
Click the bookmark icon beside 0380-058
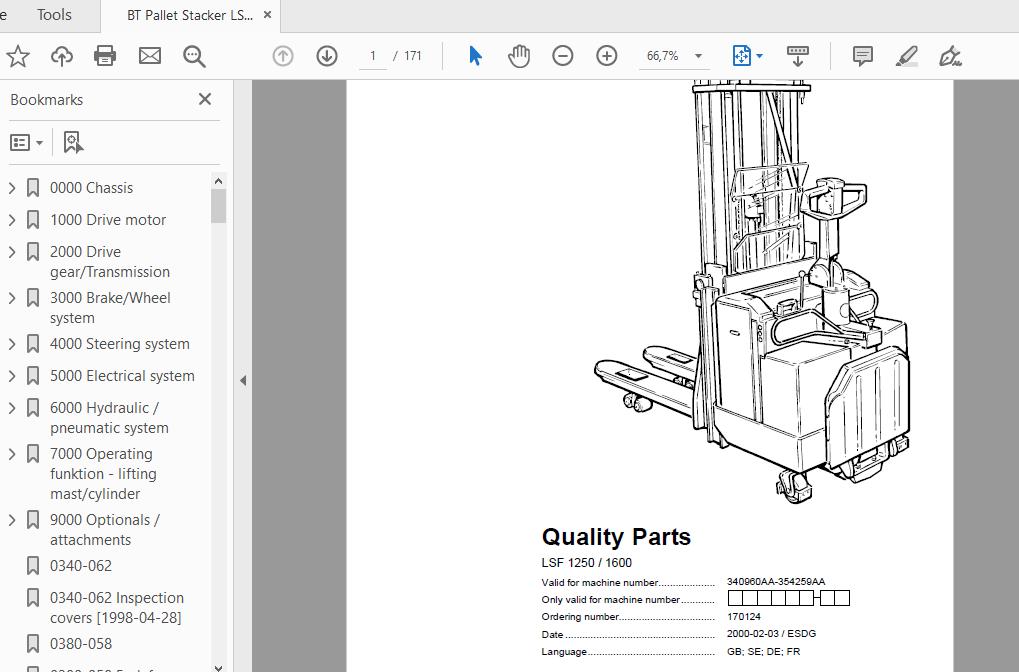coord(32,644)
